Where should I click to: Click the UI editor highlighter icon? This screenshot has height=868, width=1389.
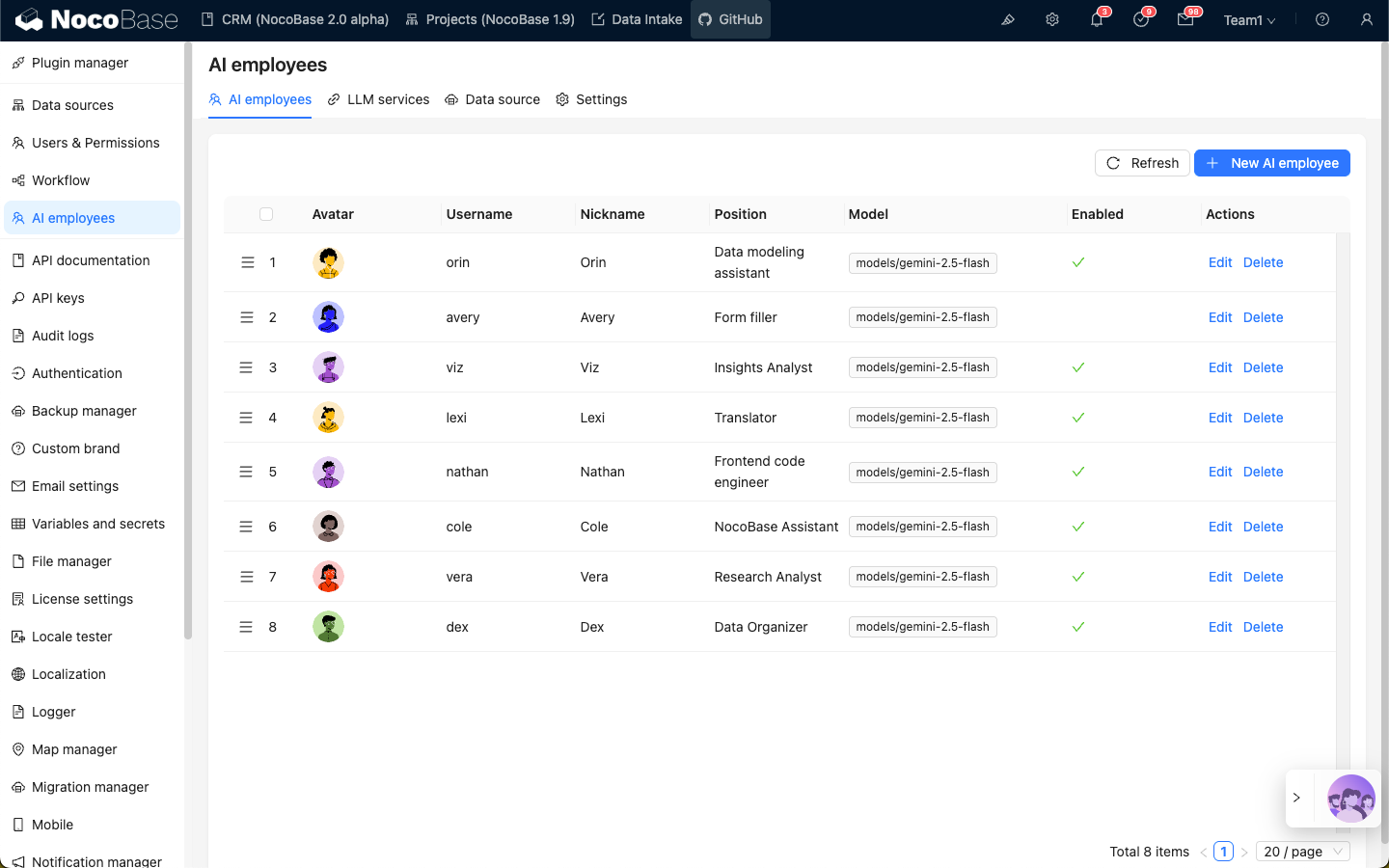tap(1008, 20)
